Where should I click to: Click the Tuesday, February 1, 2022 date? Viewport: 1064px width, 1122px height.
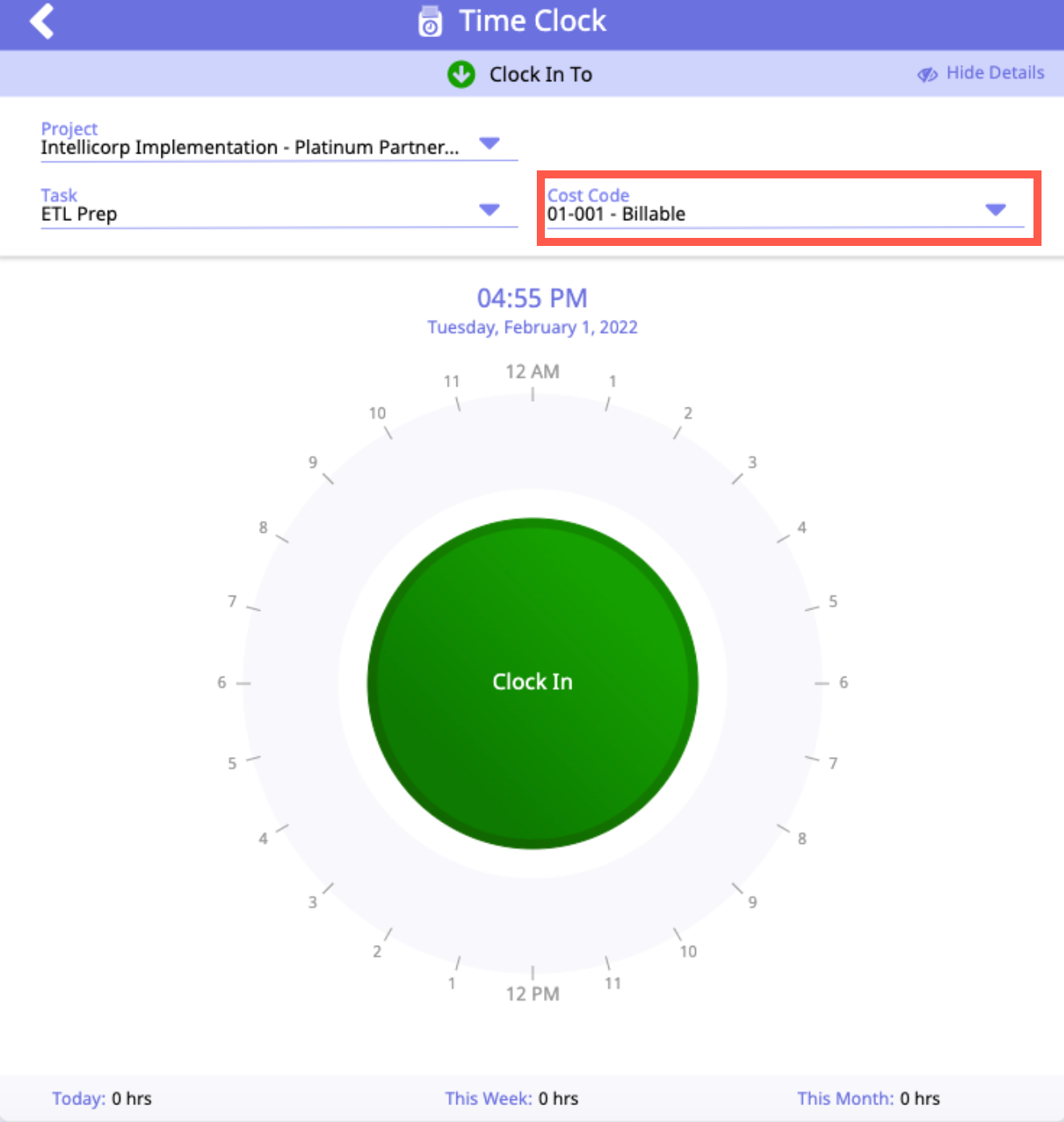coord(532,328)
